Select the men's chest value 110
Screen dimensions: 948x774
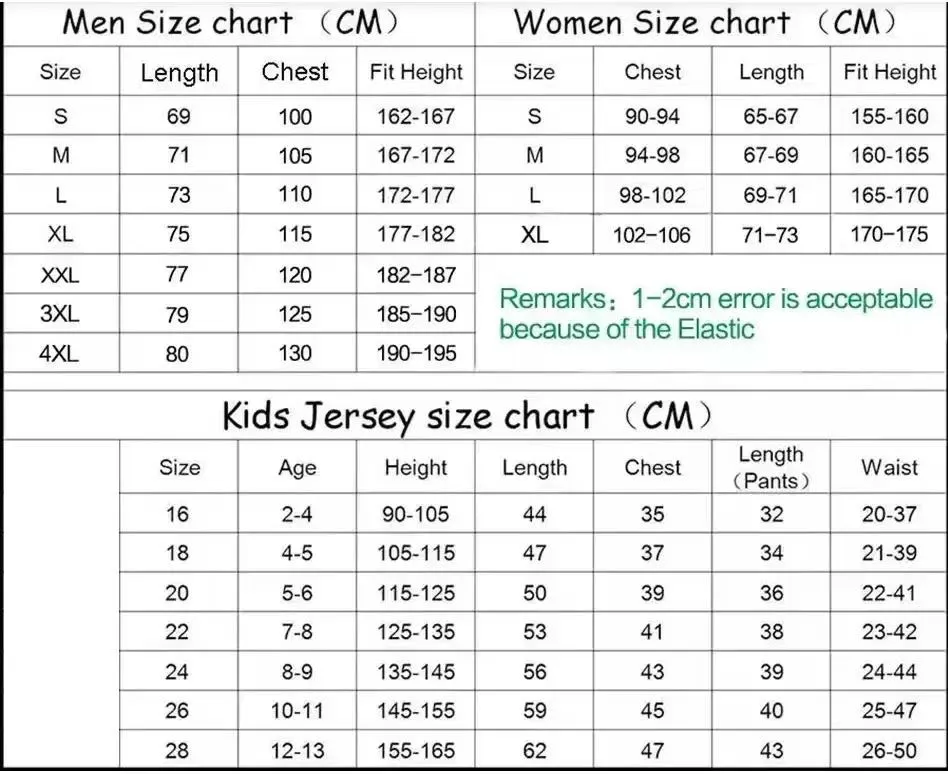(295, 195)
